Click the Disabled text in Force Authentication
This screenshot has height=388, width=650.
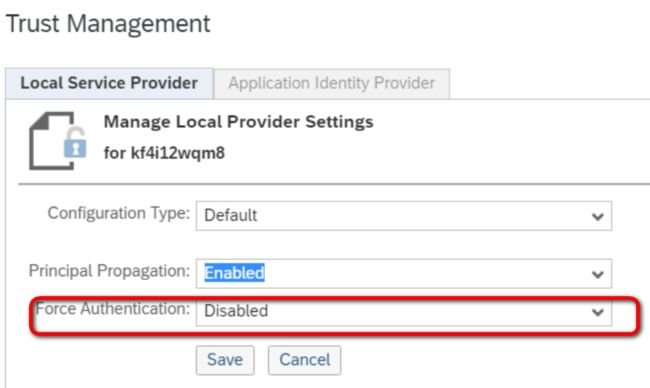[x=236, y=311]
